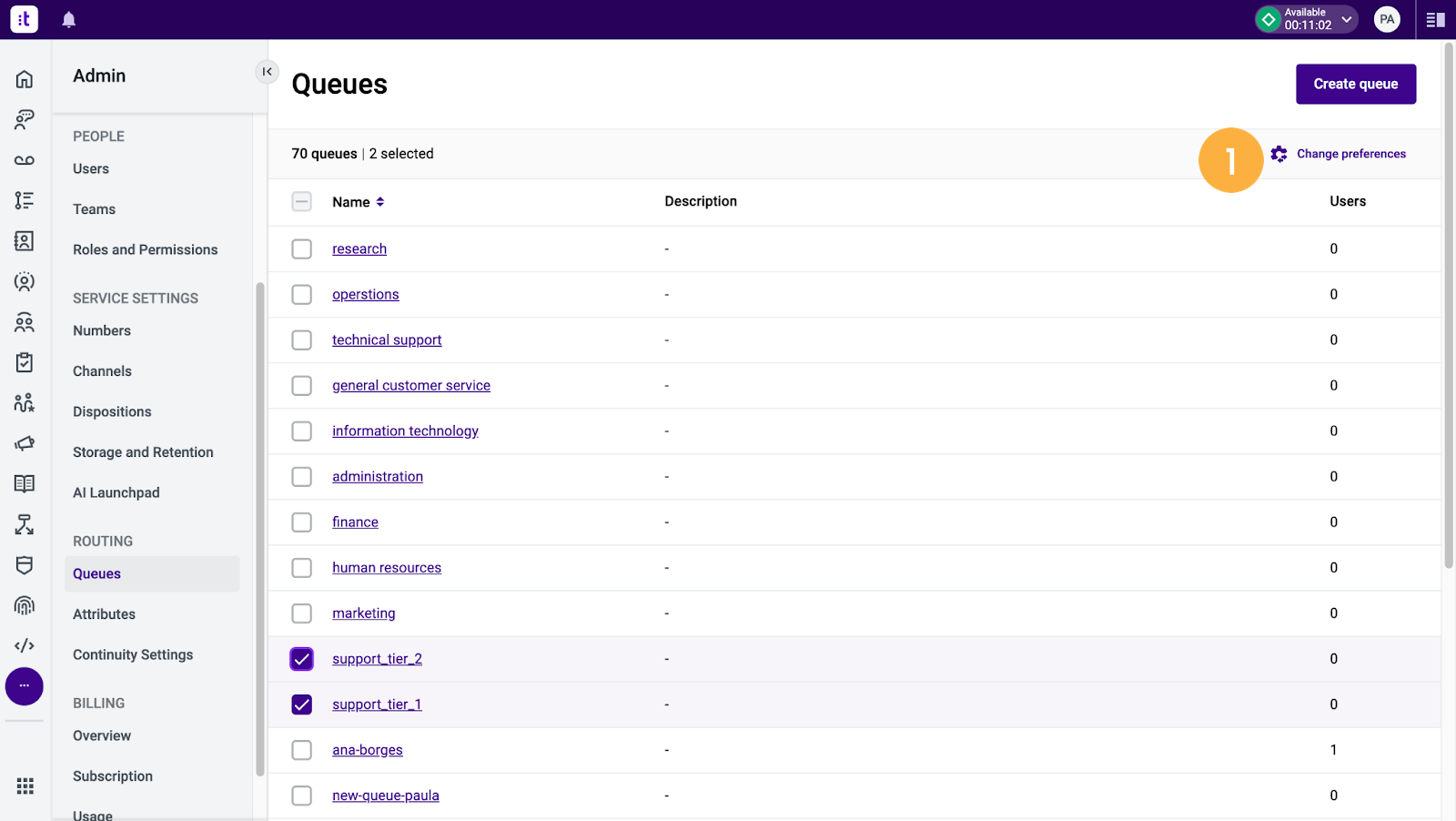Select Queues in the Routing section
This screenshot has height=821, width=1456.
tap(152, 574)
